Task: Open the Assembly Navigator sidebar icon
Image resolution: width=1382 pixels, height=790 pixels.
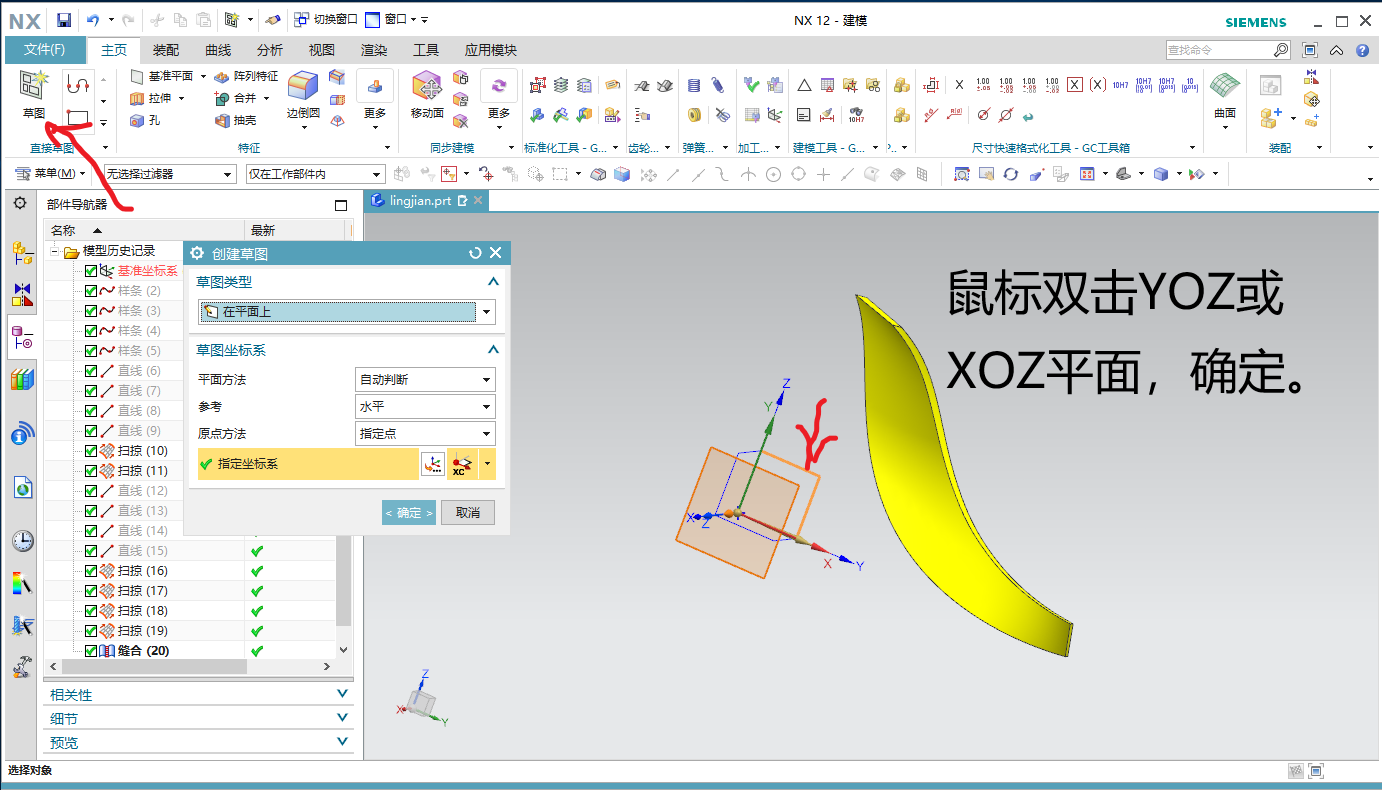Action: pyautogui.click(x=22, y=252)
